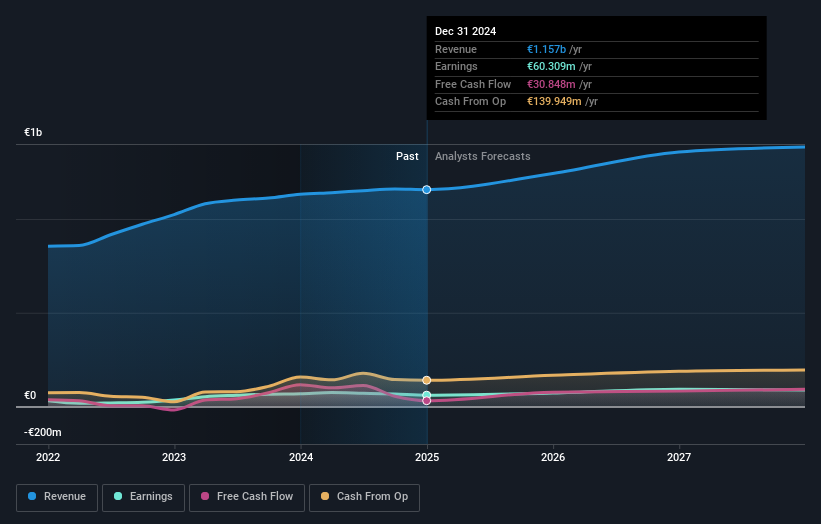
Task: Click the 2025 x-axis label
Action: coord(427,457)
